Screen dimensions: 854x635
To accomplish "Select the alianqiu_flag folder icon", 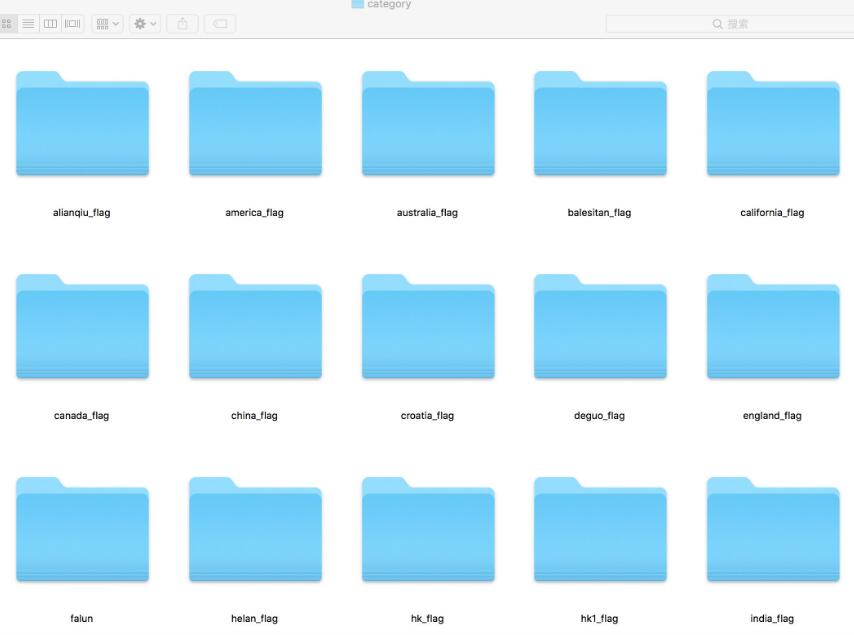I will pos(82,124).
